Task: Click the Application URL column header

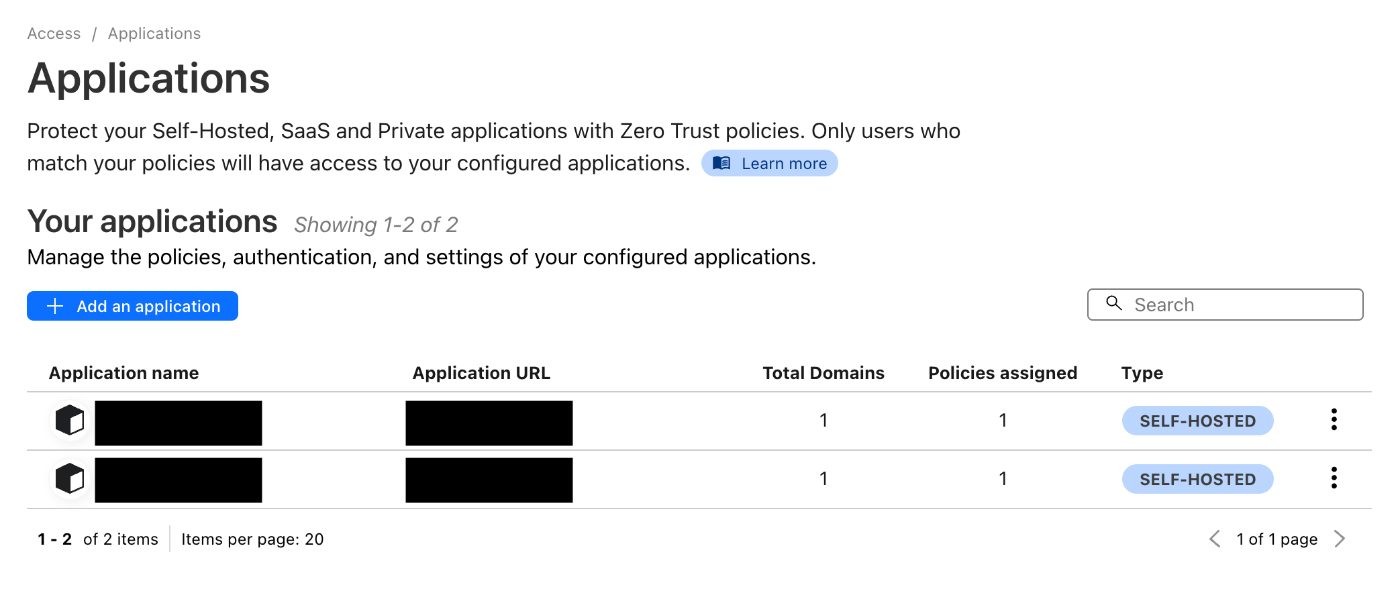Action: coord(481,373)
